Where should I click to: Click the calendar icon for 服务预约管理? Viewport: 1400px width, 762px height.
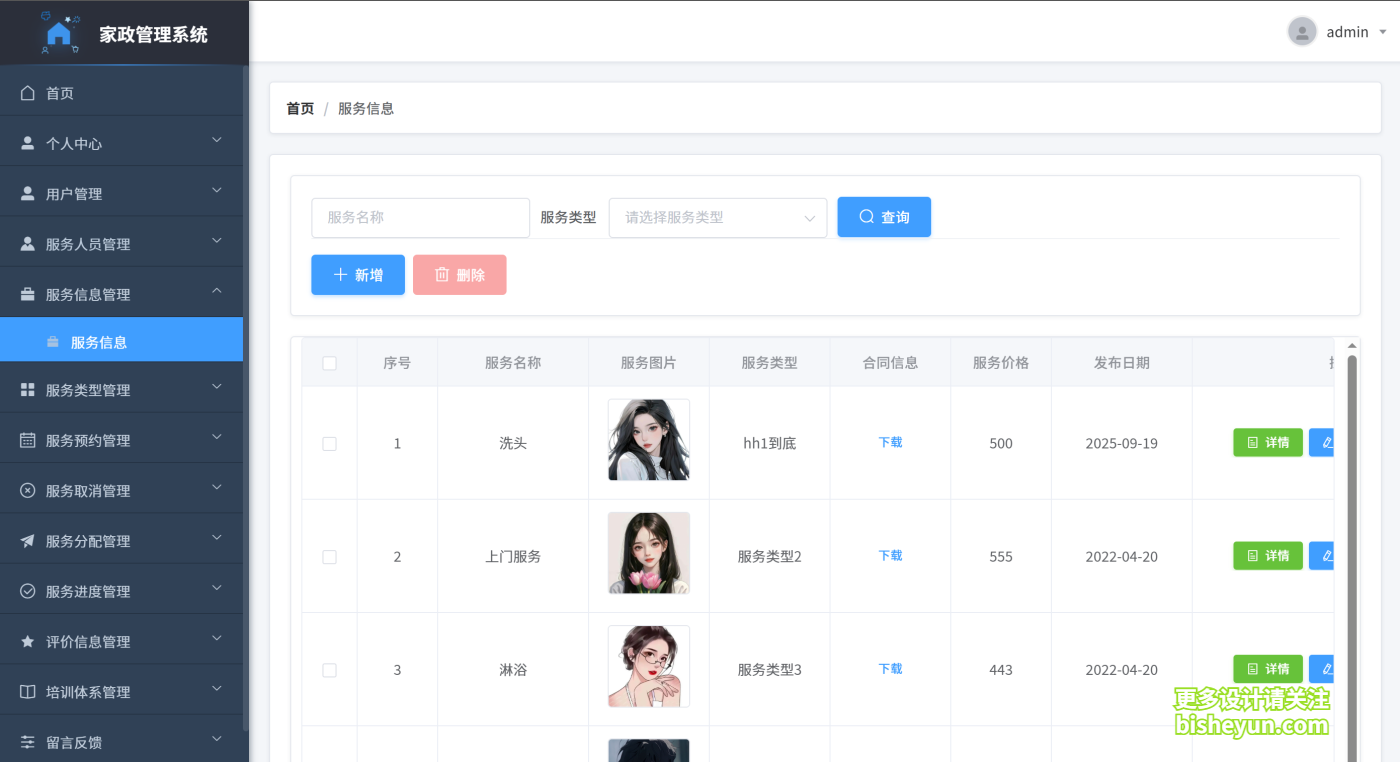[27, 438]
